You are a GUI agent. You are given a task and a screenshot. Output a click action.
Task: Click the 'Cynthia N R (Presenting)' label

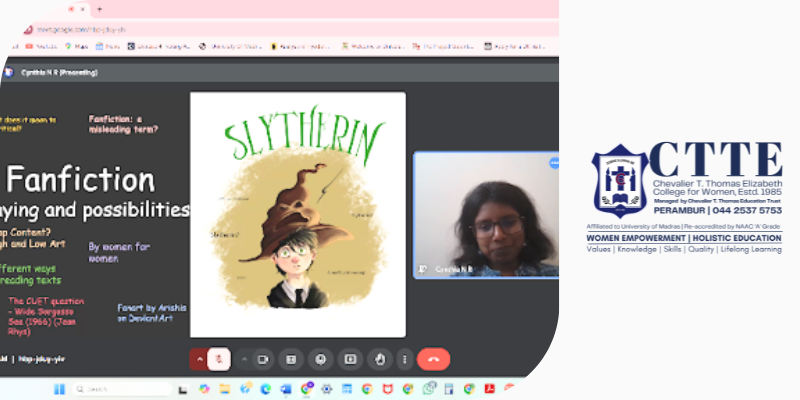pos(59,72)
